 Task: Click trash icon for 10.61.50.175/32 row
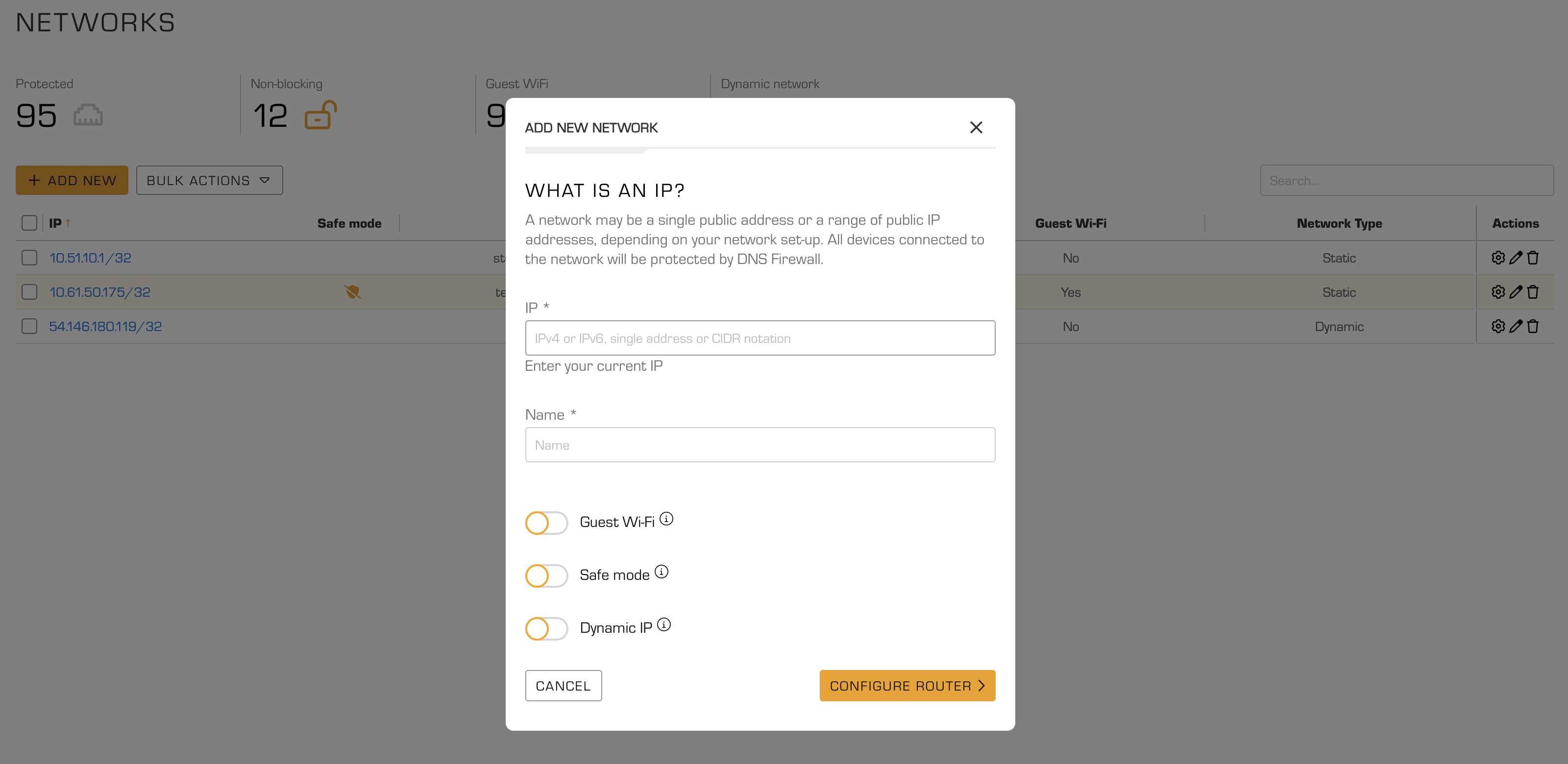tap(1533, 292)
